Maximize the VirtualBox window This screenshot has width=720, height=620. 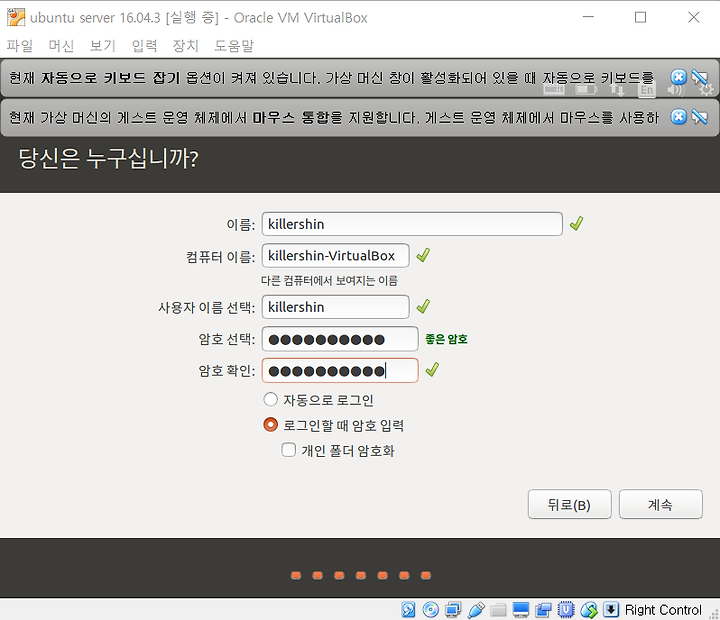(640, 17)
